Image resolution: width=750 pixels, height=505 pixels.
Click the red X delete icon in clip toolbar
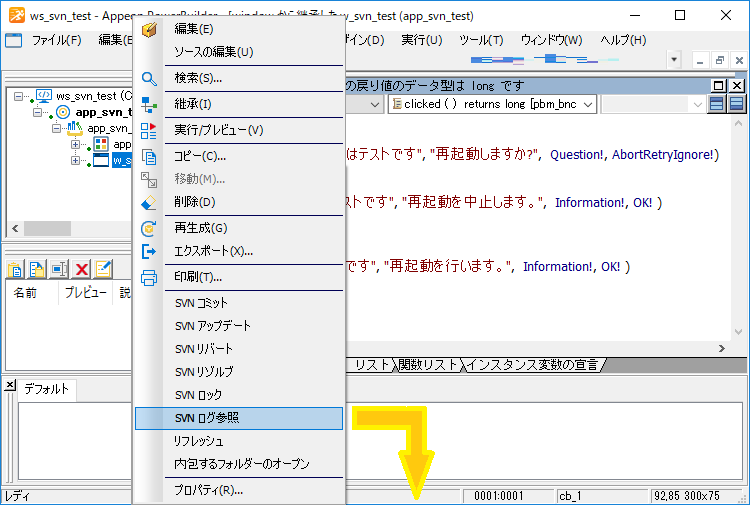point(82,270)
